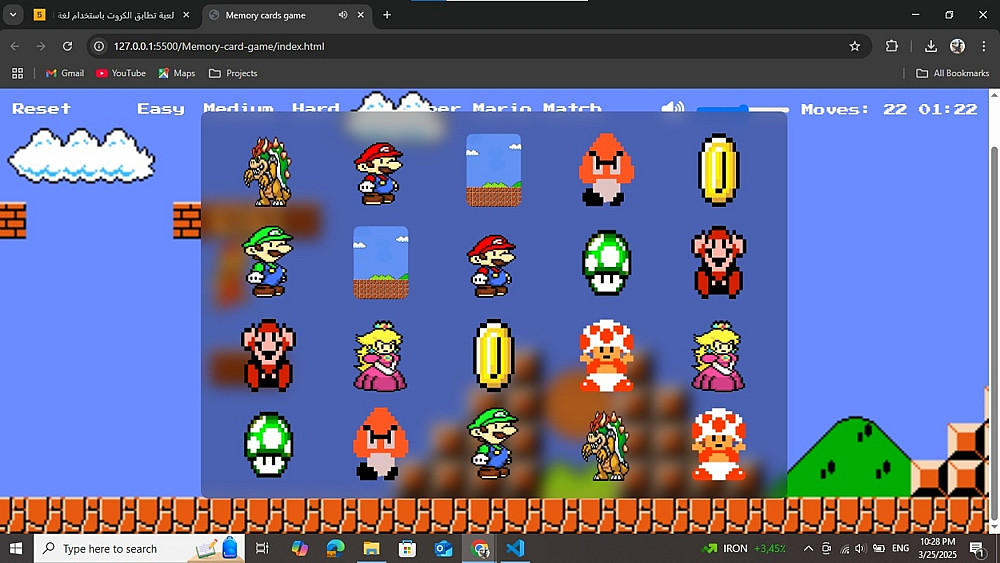The height and width of the screenshot is (563, 1000).
Task: Switch to the Arabic-titled first browser tab
Action: (x=110, y=15)
